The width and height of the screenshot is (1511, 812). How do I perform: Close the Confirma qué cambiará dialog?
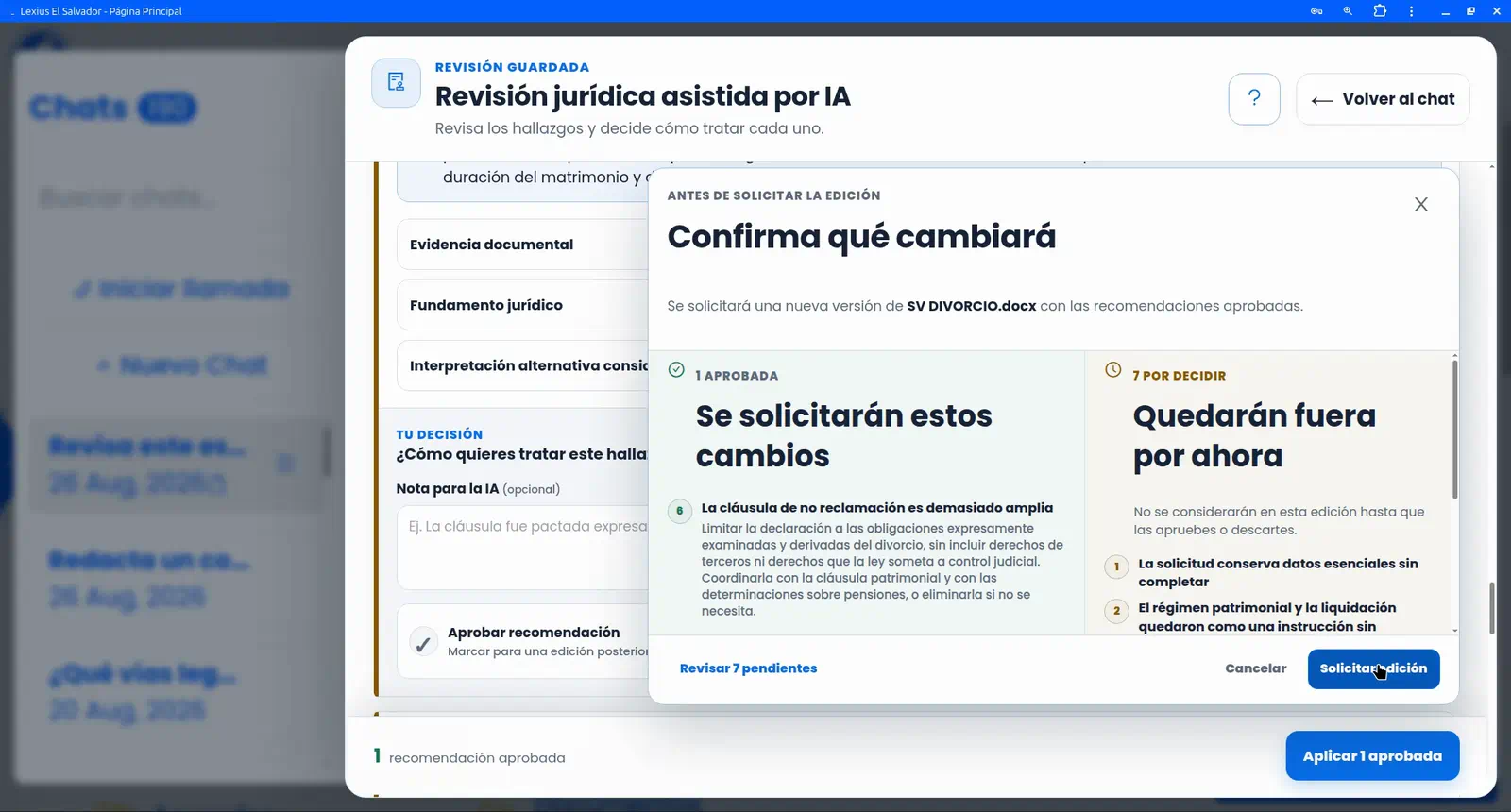point(1420,205)
